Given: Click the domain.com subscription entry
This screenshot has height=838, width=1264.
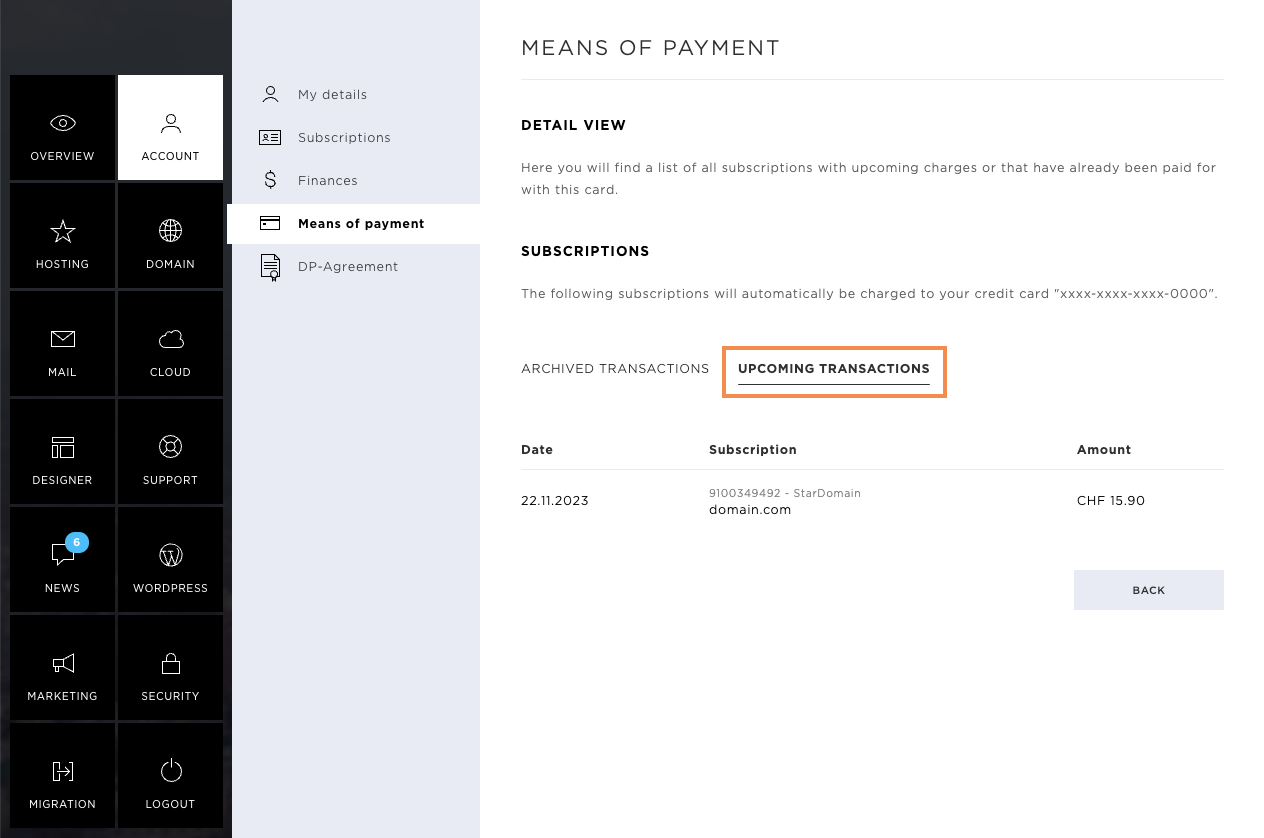Looking at the screenshot, I should tap(750, 510).
